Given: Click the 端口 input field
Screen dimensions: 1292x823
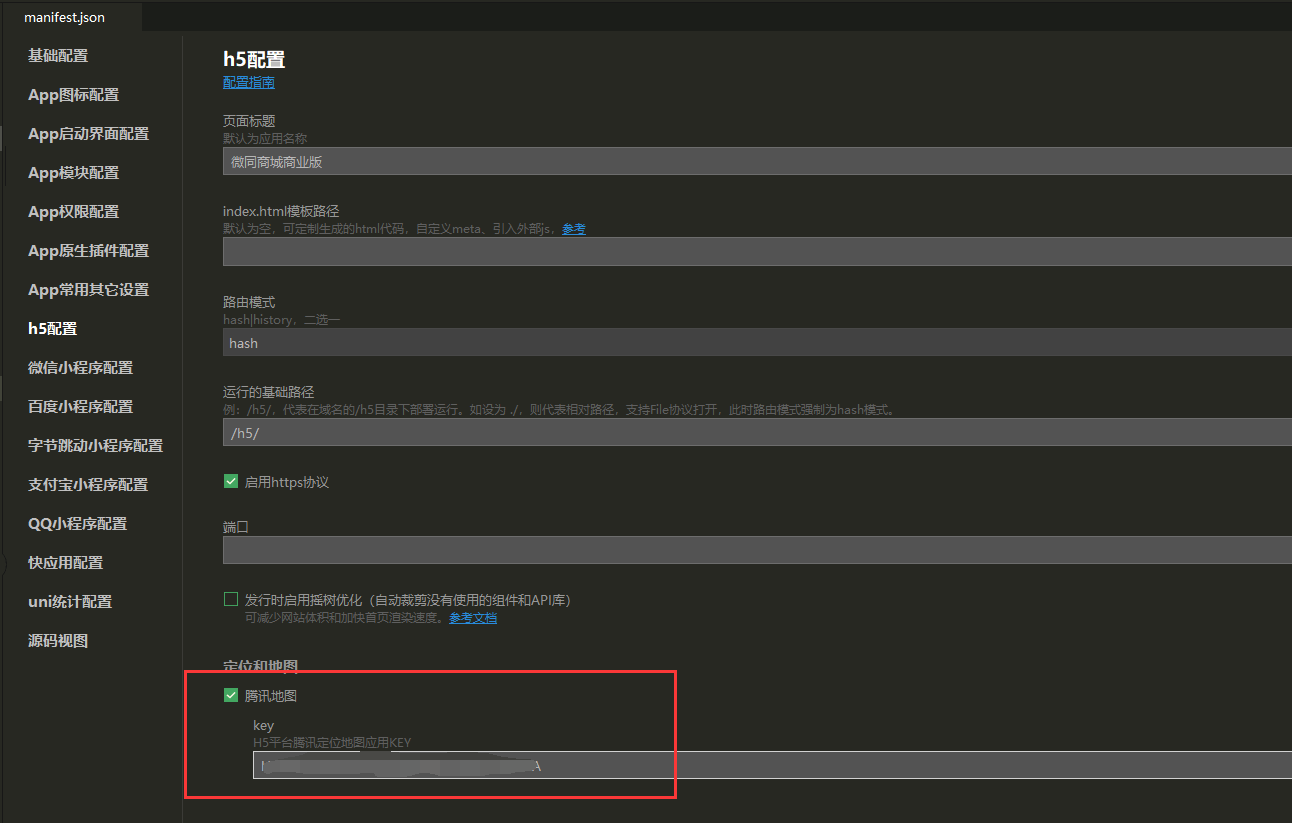Looking at the screenshot, I should pyautogui.click(x=757, y=550).
